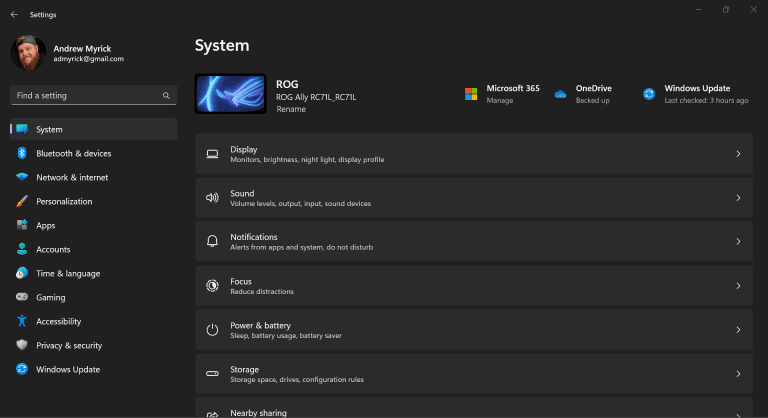
Task: Click the Find a setting search box
Action: 85,96
